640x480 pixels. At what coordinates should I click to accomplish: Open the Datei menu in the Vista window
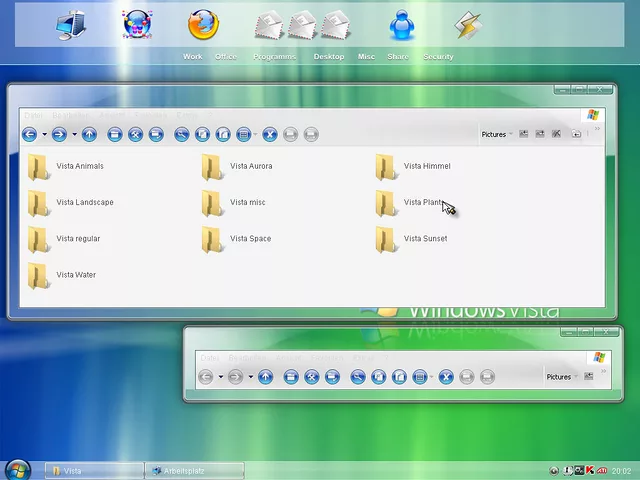click(x=34, y=115)
